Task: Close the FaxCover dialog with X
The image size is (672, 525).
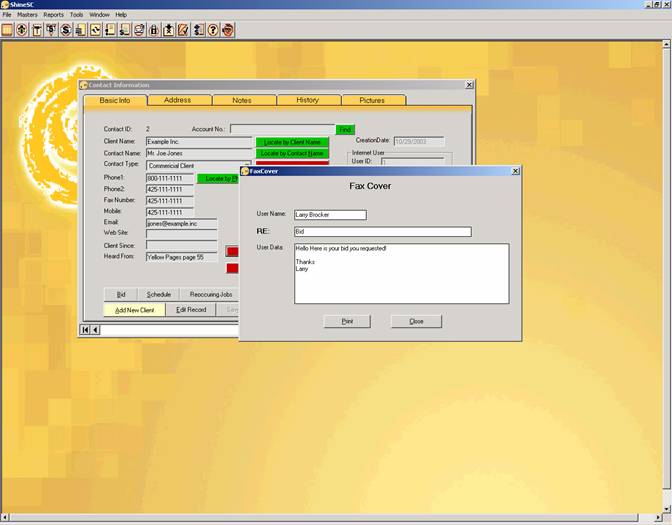Action: (516, 171)
